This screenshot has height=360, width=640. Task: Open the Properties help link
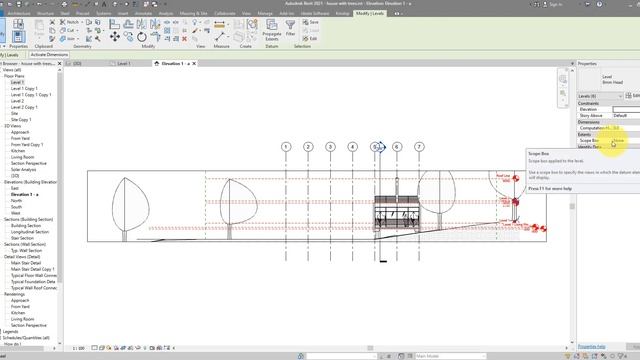[x=591, y=347]
